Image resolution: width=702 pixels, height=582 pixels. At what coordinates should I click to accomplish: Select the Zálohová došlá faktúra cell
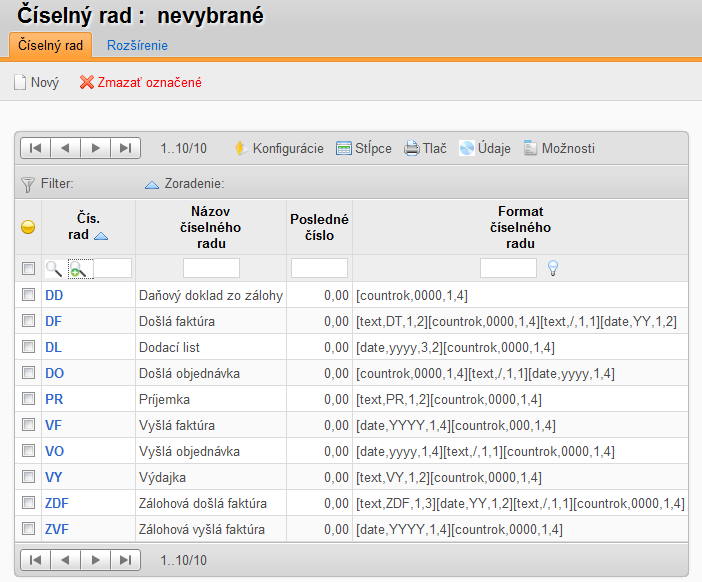211,503
